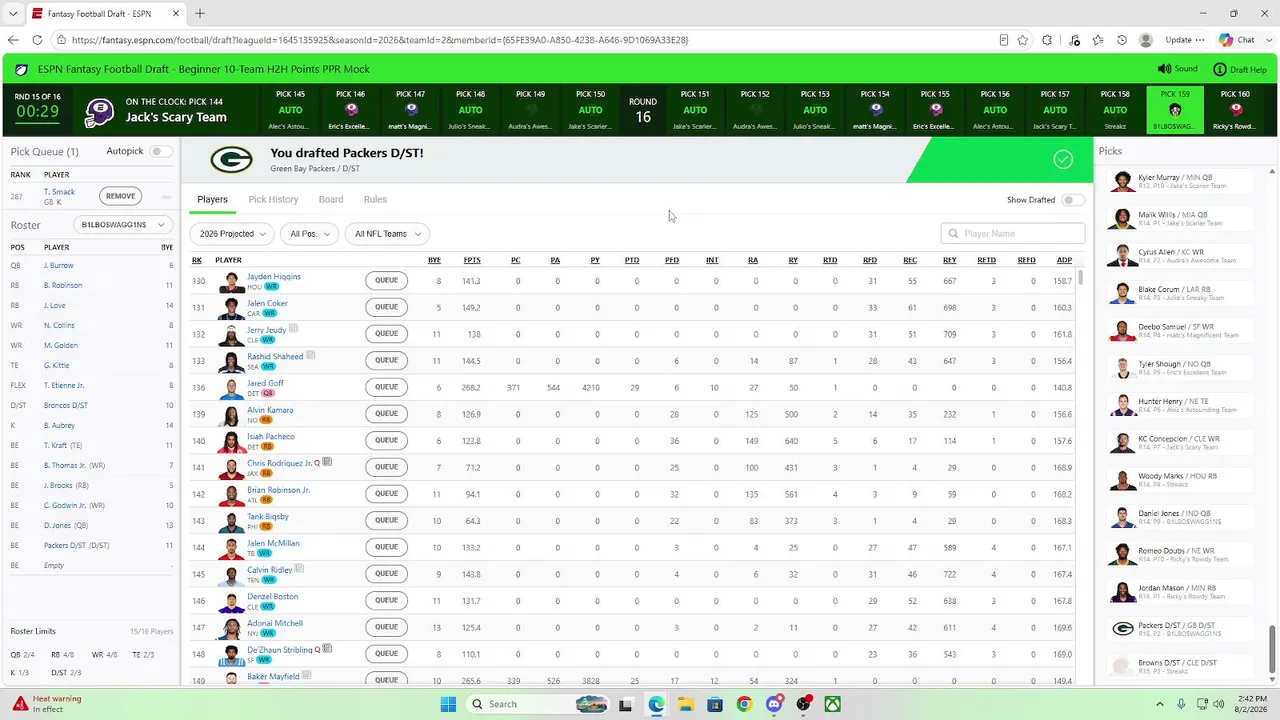The width and height of the screenshot is (1280, 720).
Task: Open the Roster team selector dropdown
Action: 121,225
